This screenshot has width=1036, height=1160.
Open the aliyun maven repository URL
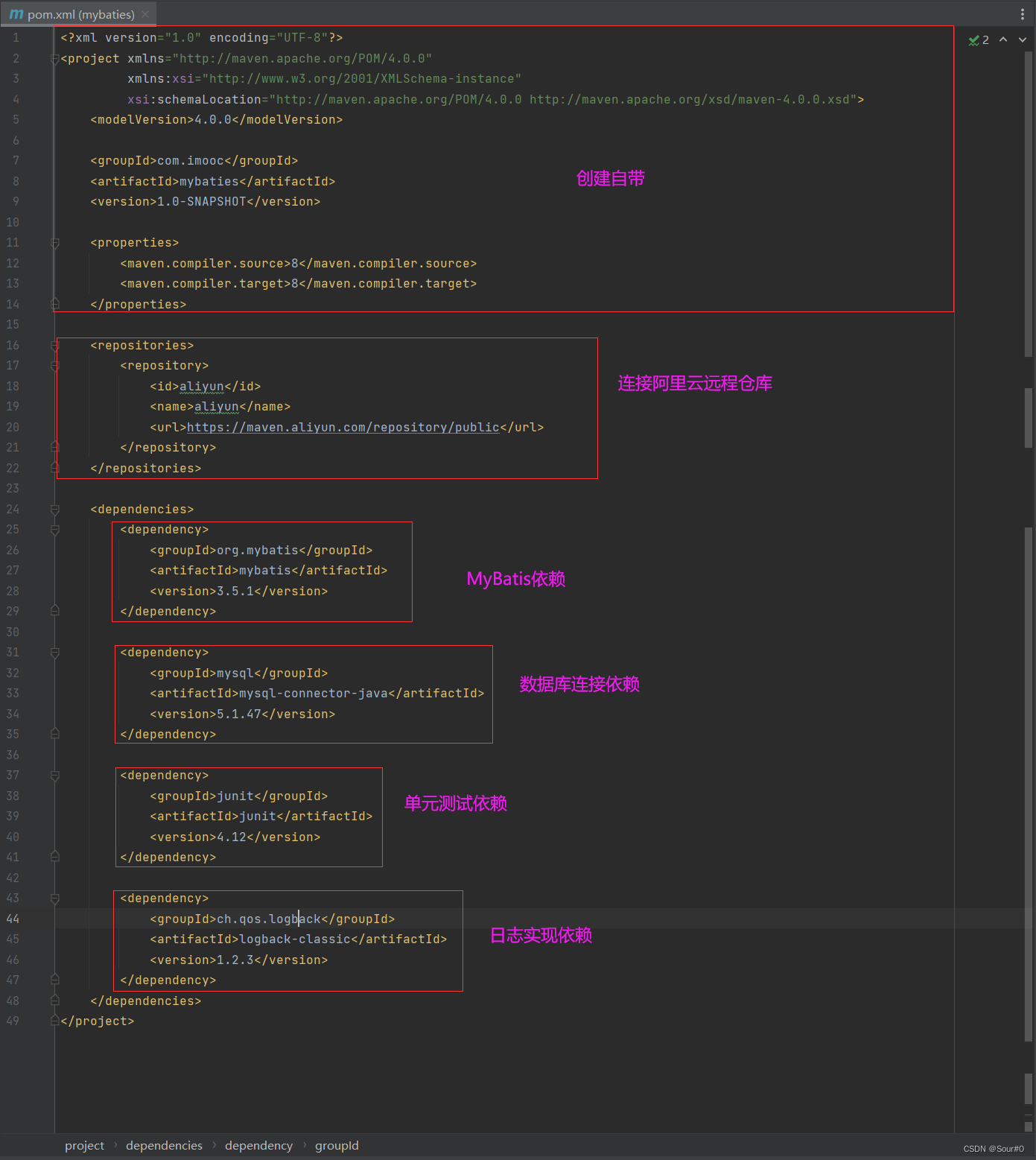[343, 428]
